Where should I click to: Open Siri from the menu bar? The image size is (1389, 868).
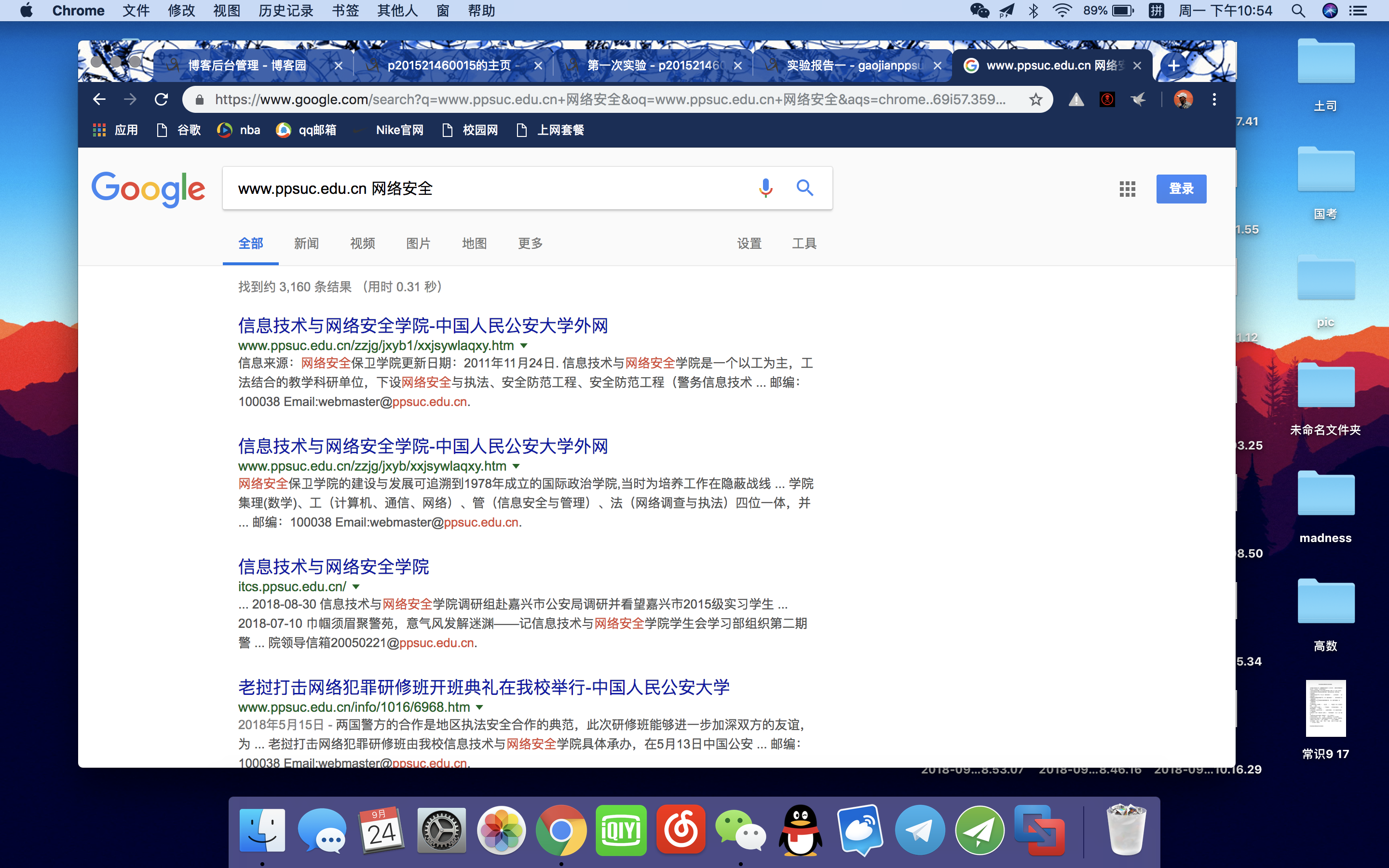click(x=1330, y=10)
